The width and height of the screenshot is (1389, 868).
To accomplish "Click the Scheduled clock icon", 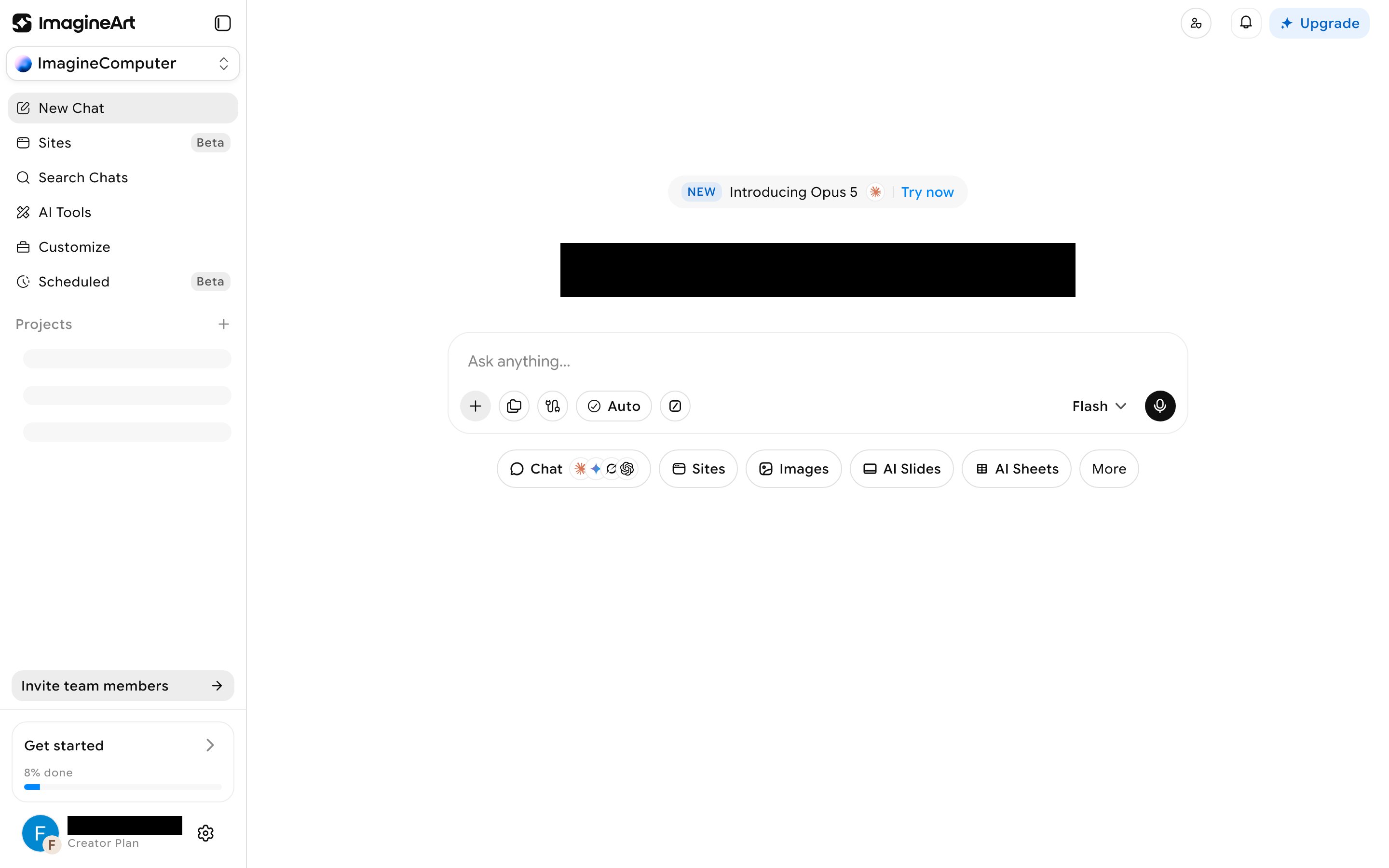I will pyautogui.click(x=23, y=281).
